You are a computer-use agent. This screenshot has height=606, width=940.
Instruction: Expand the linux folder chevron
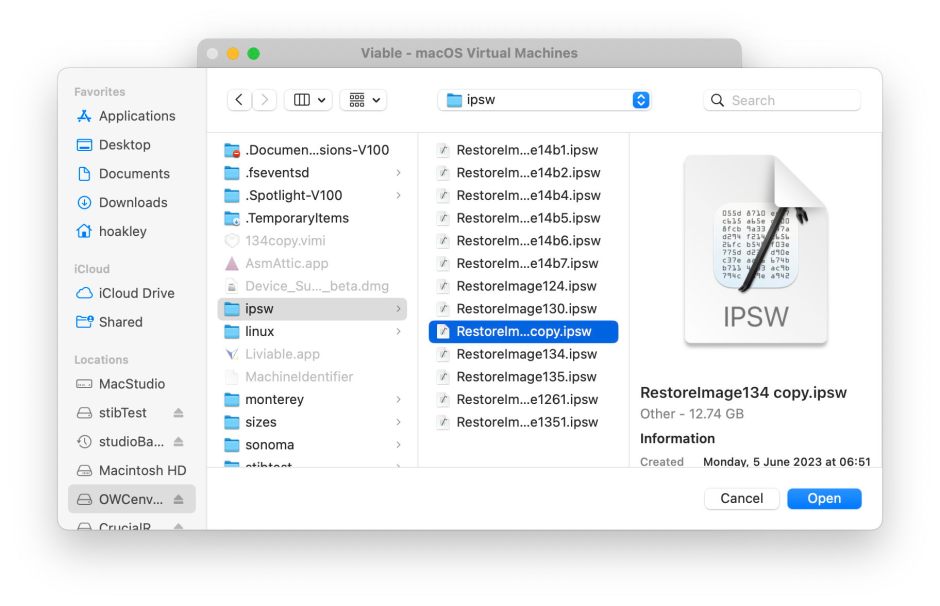[398, 332]
